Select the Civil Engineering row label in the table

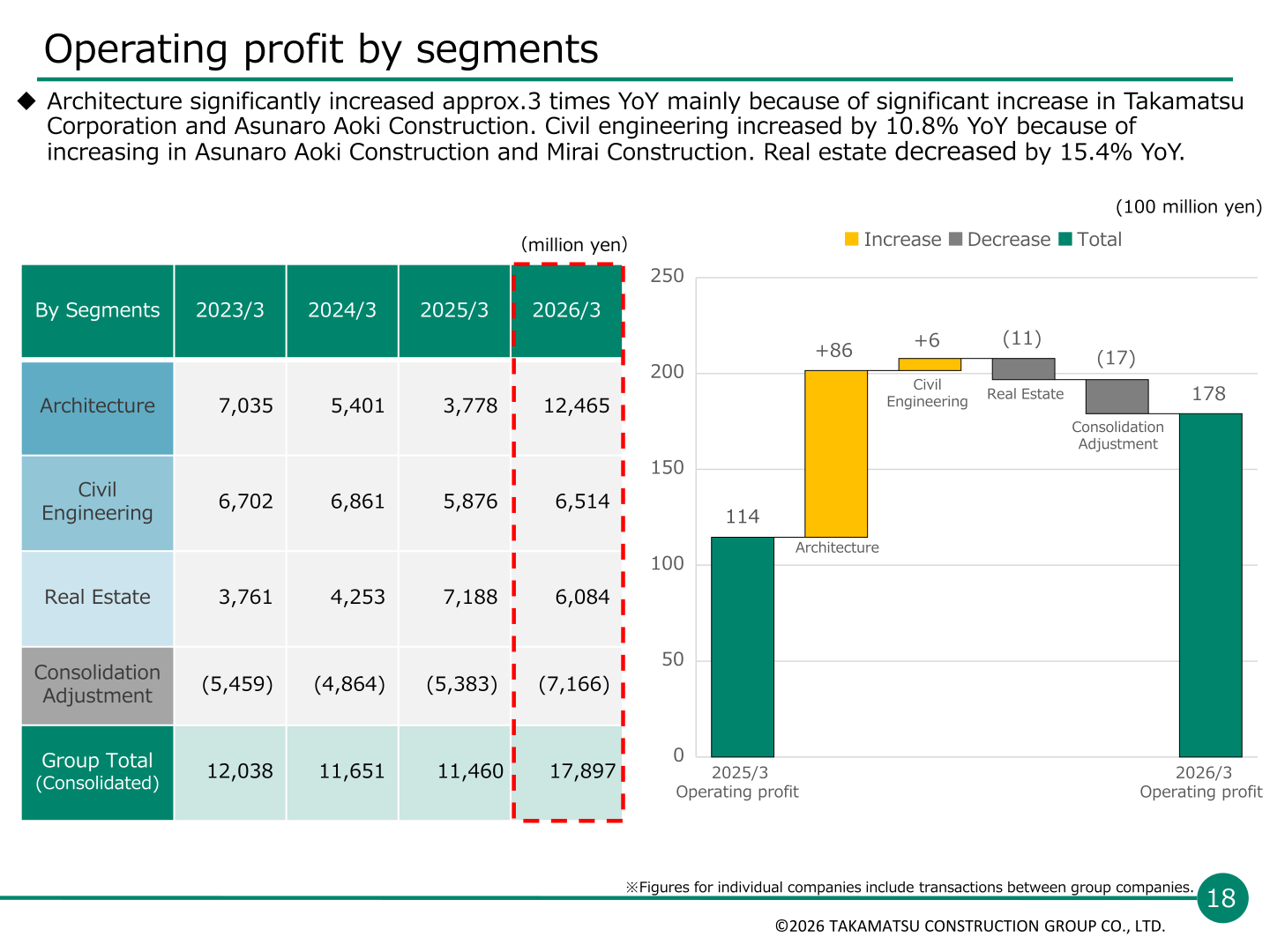click(97, 502)
